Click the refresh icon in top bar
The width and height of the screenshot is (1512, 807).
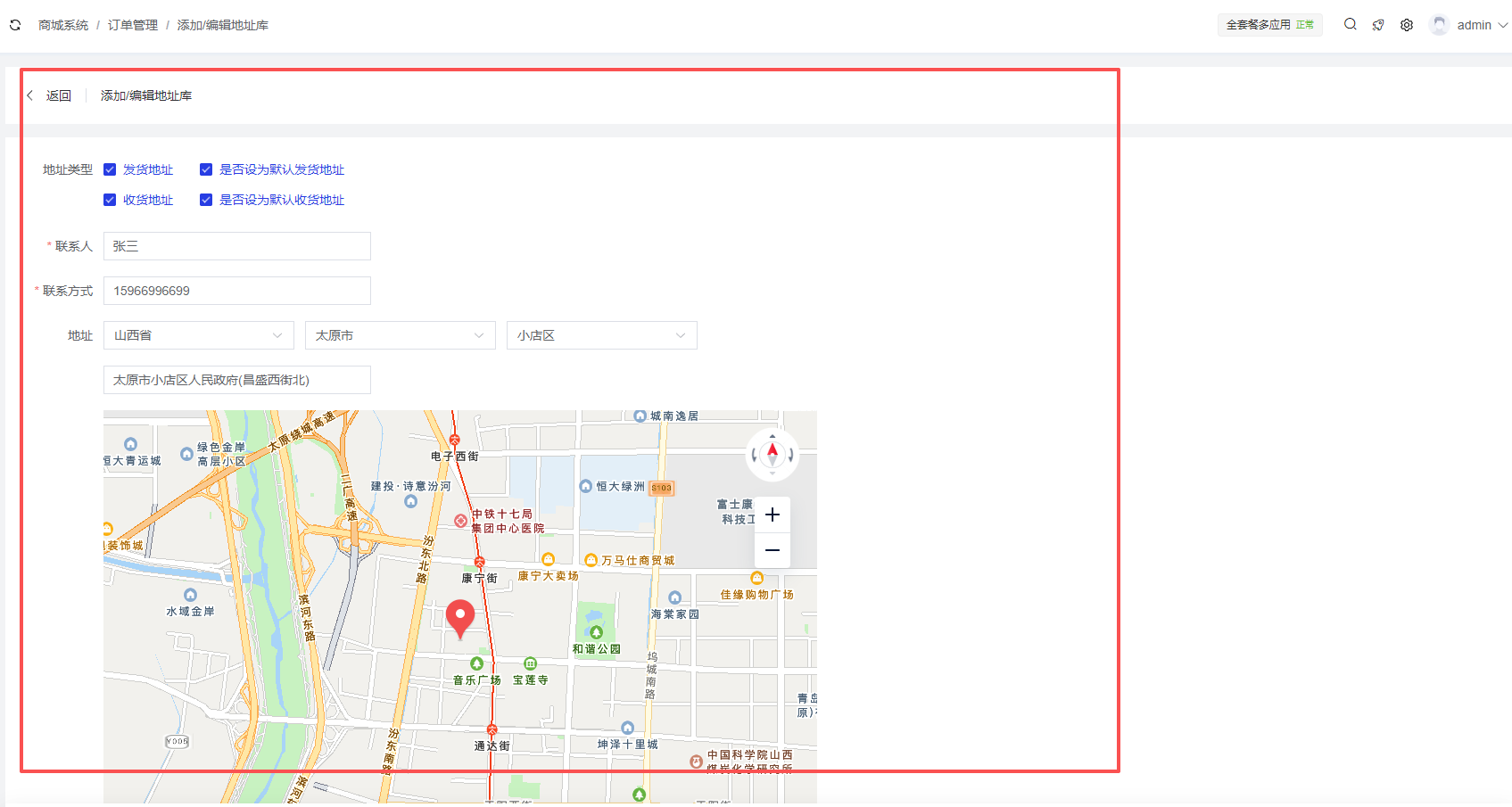pos(15,25)
